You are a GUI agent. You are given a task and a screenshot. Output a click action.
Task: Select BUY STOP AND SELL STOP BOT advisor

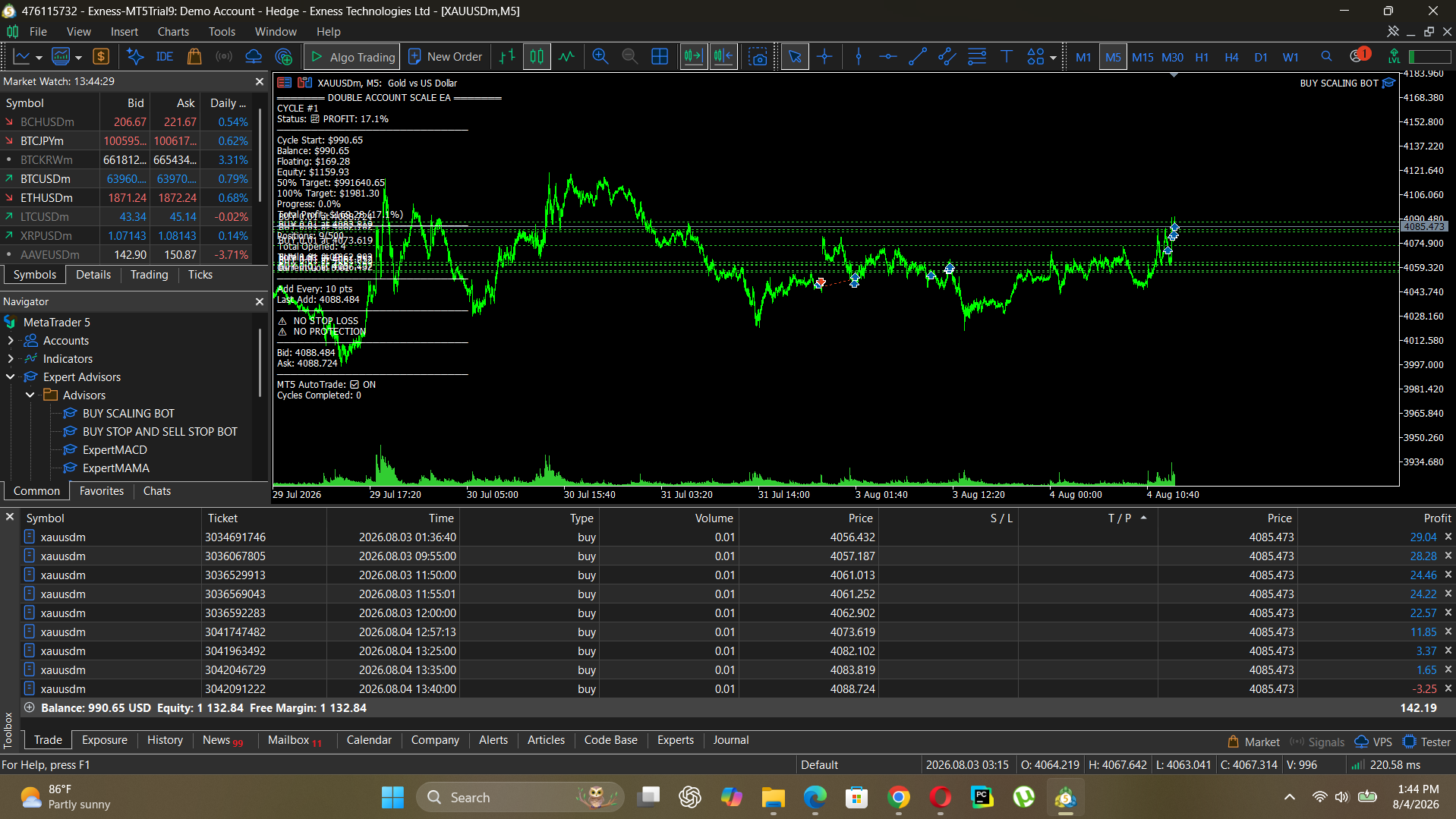click(x=159, y=432)
